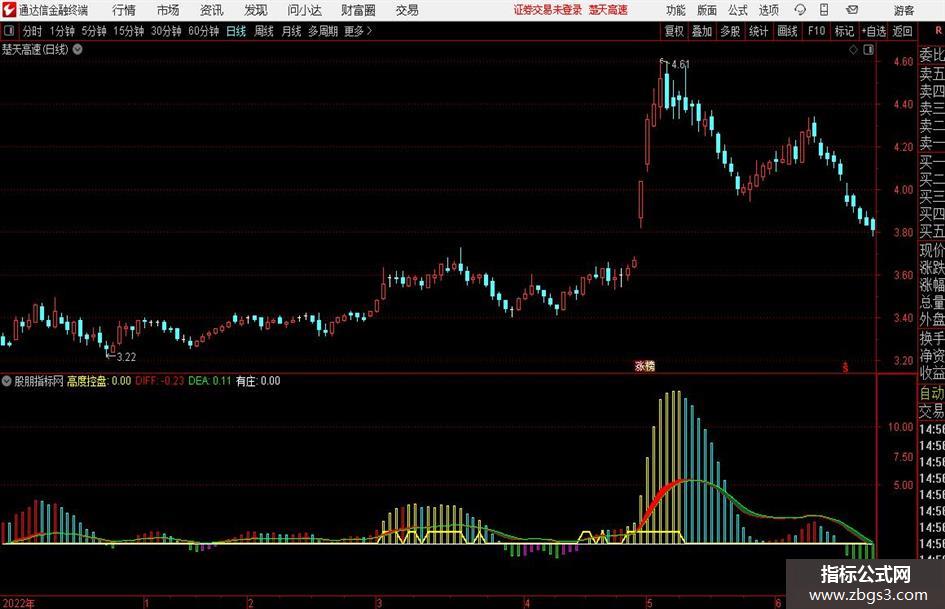The height and width of the screenshot is (609, 945).
Task: Expand dropdown next to 楚天高速(日线) title
Action: (78, 49)
